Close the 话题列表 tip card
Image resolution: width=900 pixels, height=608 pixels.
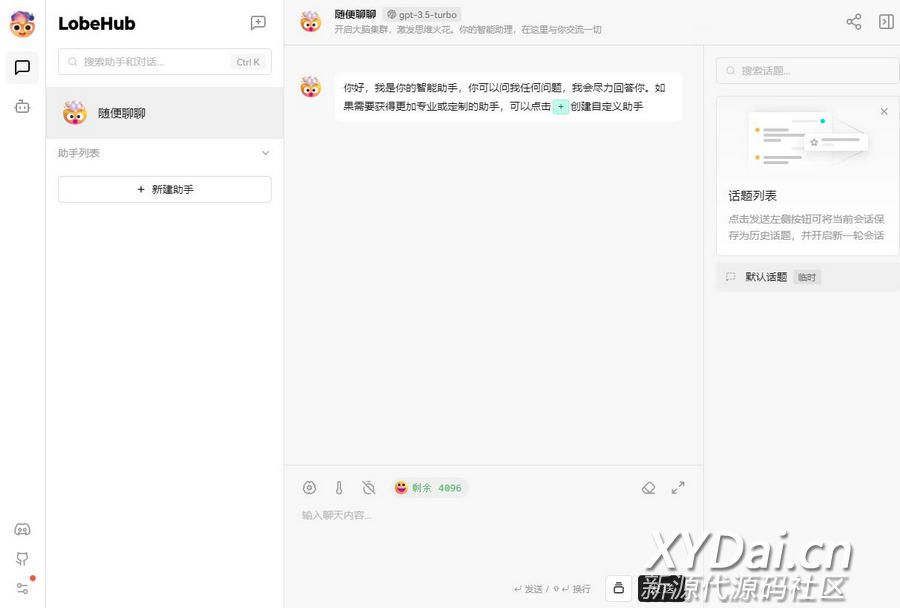(883, 112)
